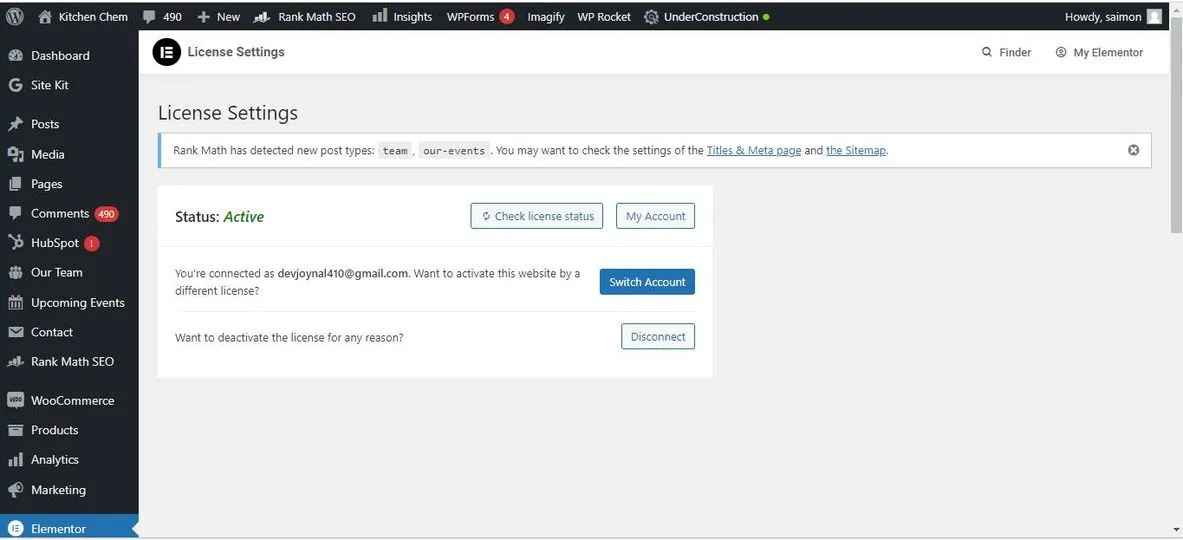Click the Comments bubble icon in sidebar
Viewport: 1183px width, 540px height.
pyautogui.click(x=15, y=213)
